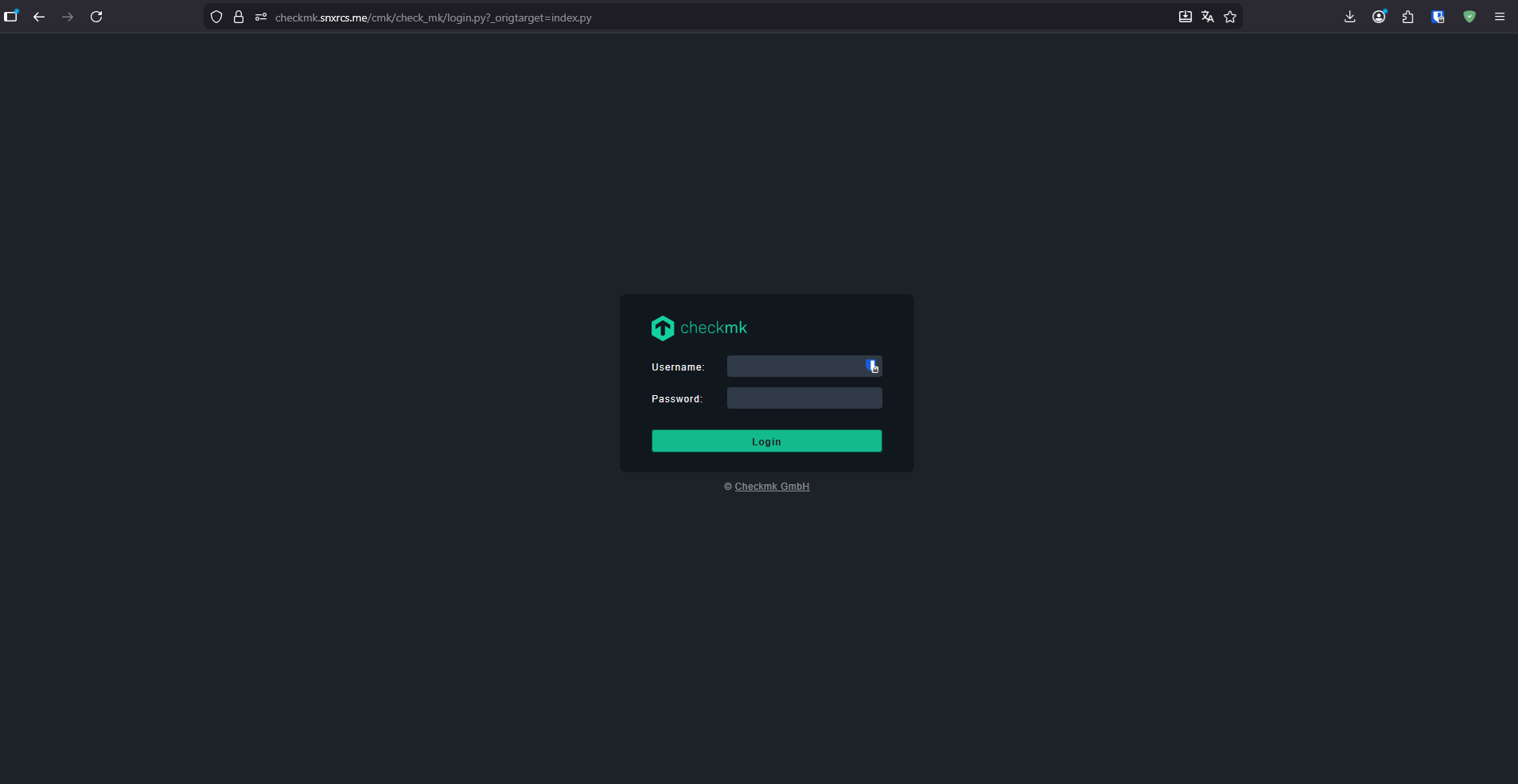Open the Extensions puzzle-piece menu
The width and height of the screenshot is (1518, 784).
point(1407,17)
